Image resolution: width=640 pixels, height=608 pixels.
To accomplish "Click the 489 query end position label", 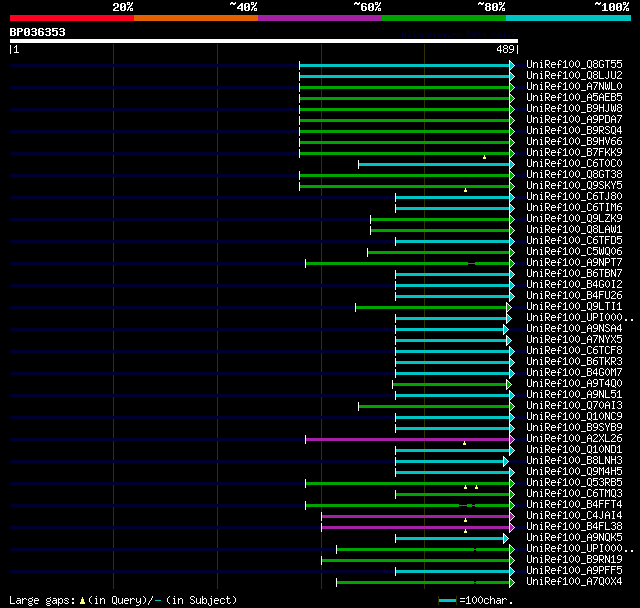I will 505,49.
